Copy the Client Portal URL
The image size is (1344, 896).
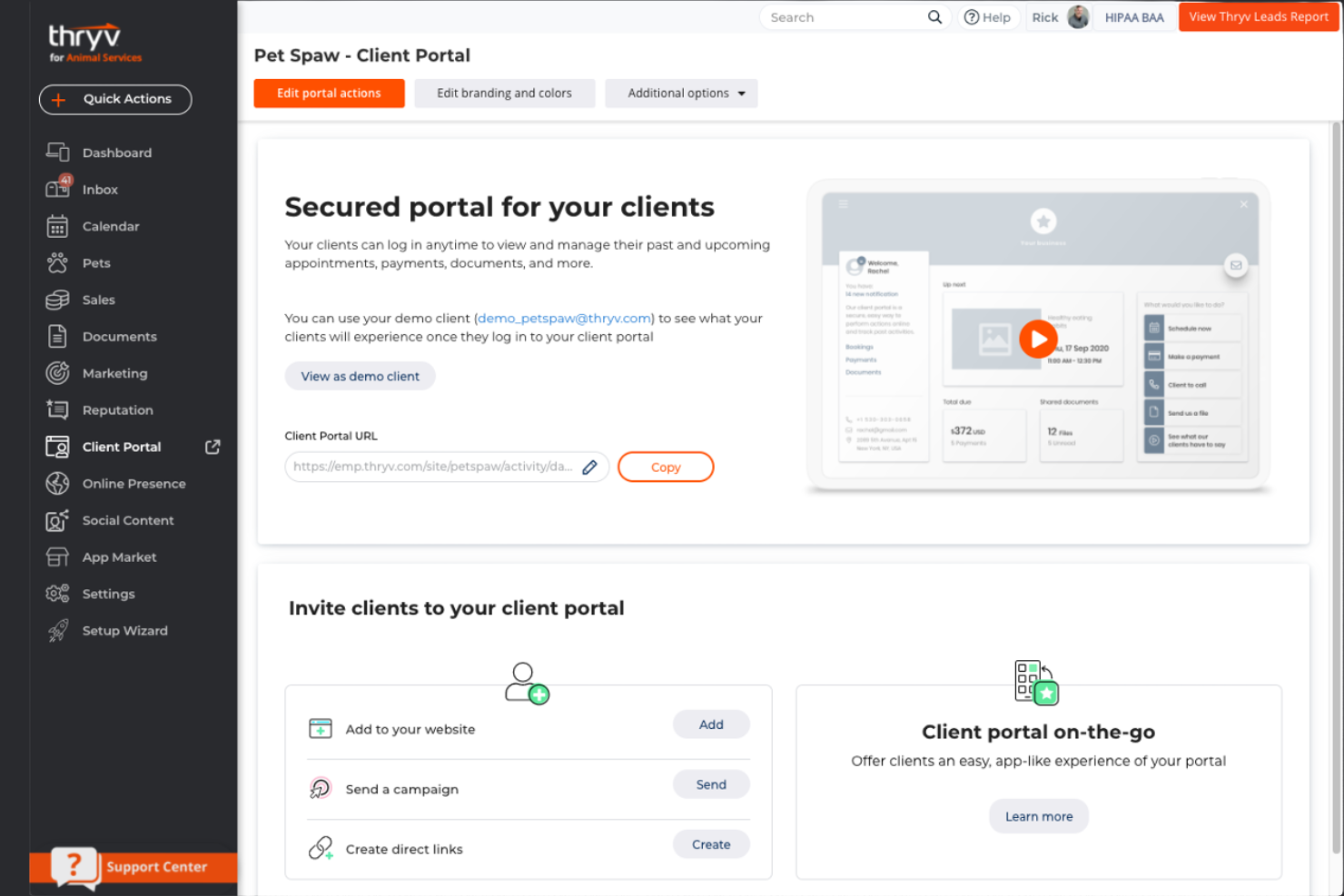tap(666, 467)
